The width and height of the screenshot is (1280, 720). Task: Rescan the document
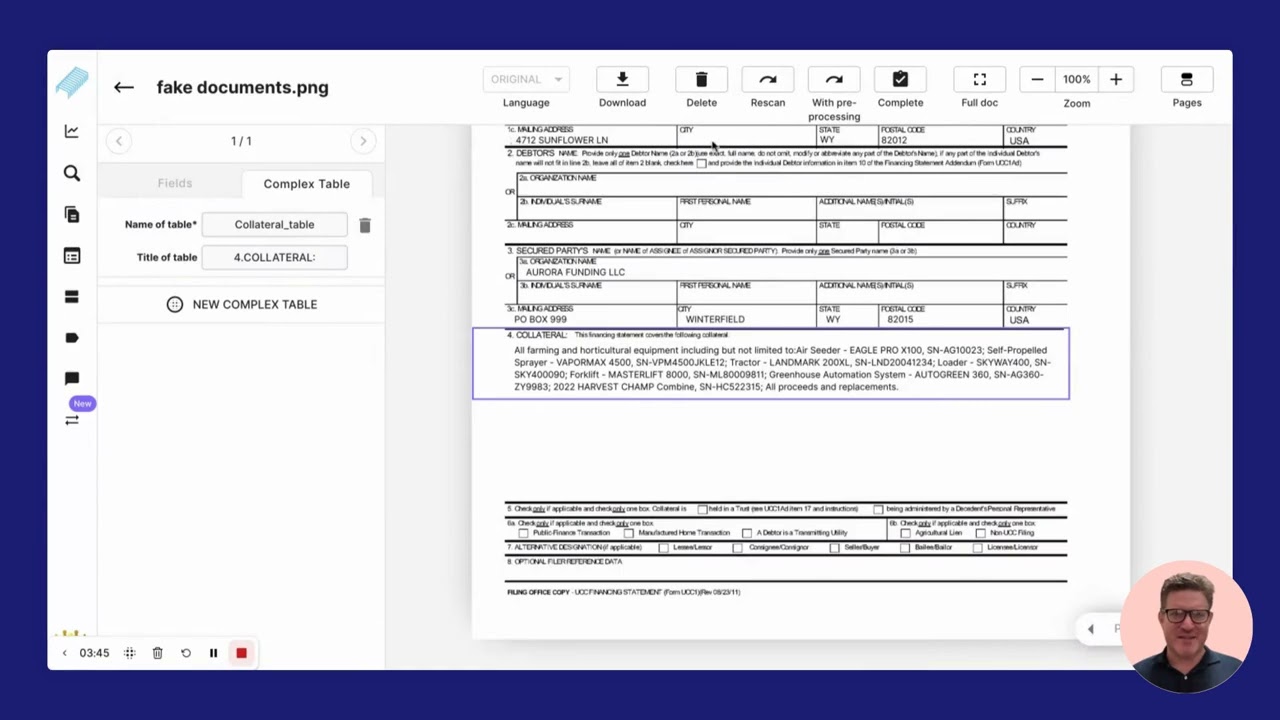coord(767,80)
